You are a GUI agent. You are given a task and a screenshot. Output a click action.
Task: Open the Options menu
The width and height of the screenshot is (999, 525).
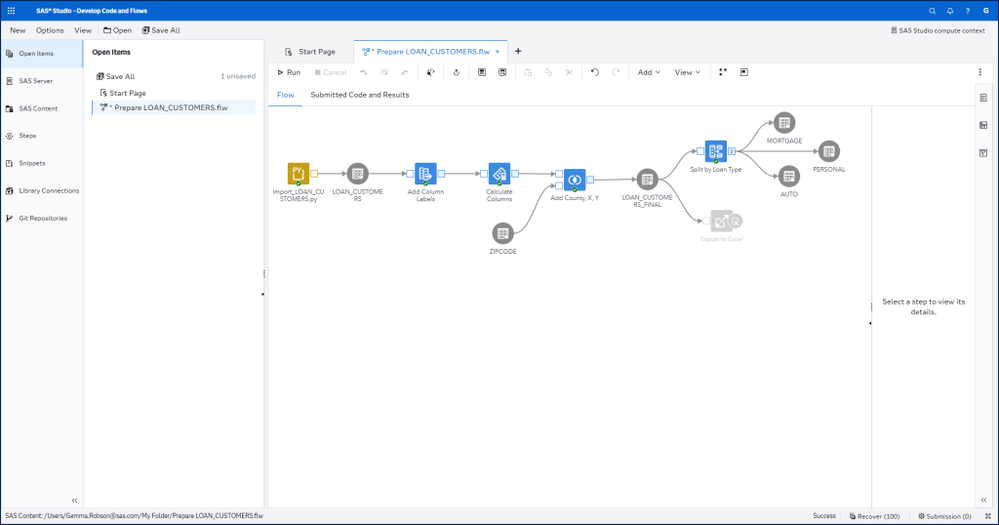pos(50,31)
